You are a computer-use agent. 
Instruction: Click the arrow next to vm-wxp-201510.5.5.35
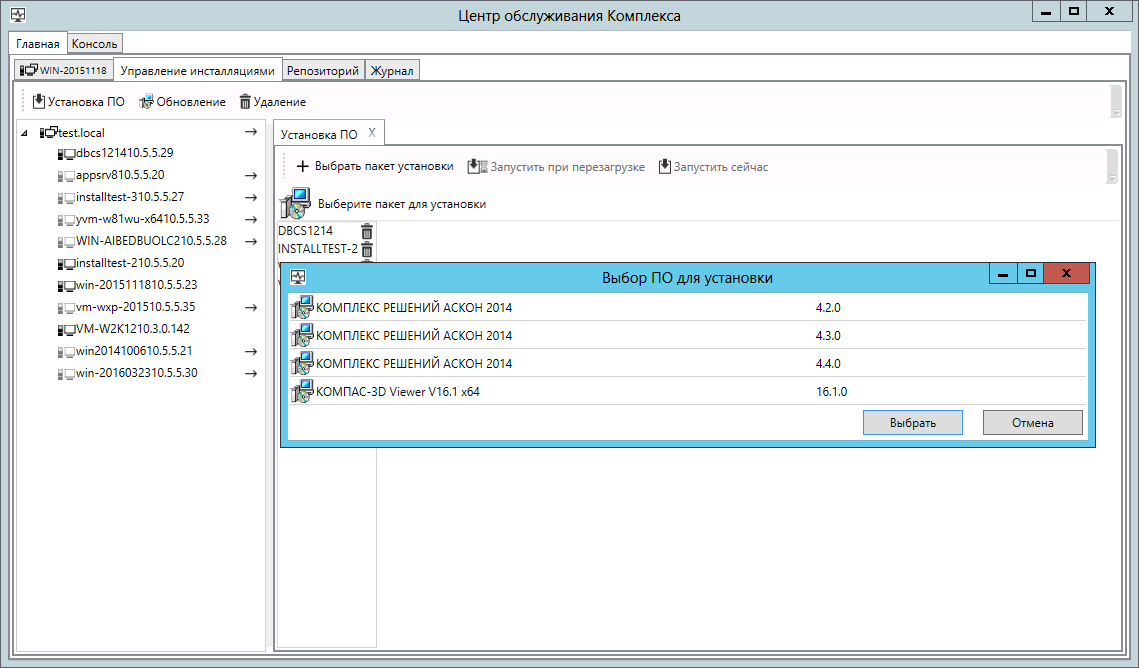pos(251,308)
